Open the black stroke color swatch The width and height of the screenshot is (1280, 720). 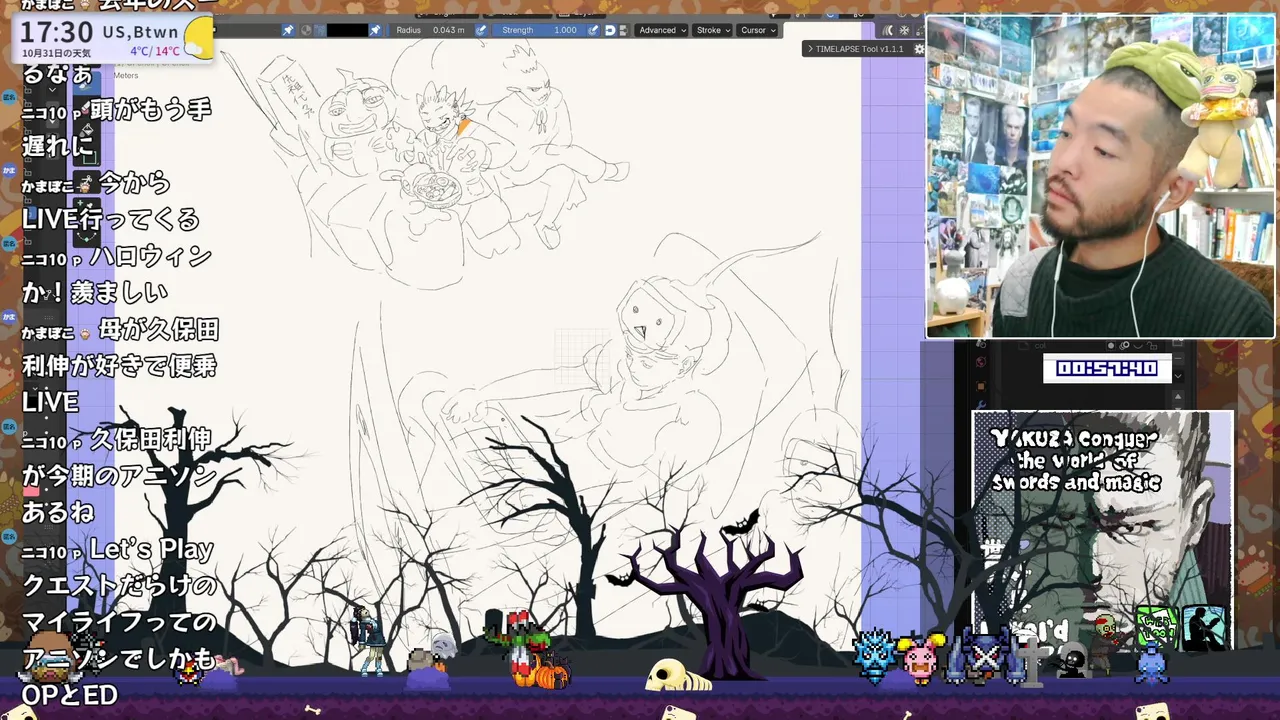tap(347, 30)
